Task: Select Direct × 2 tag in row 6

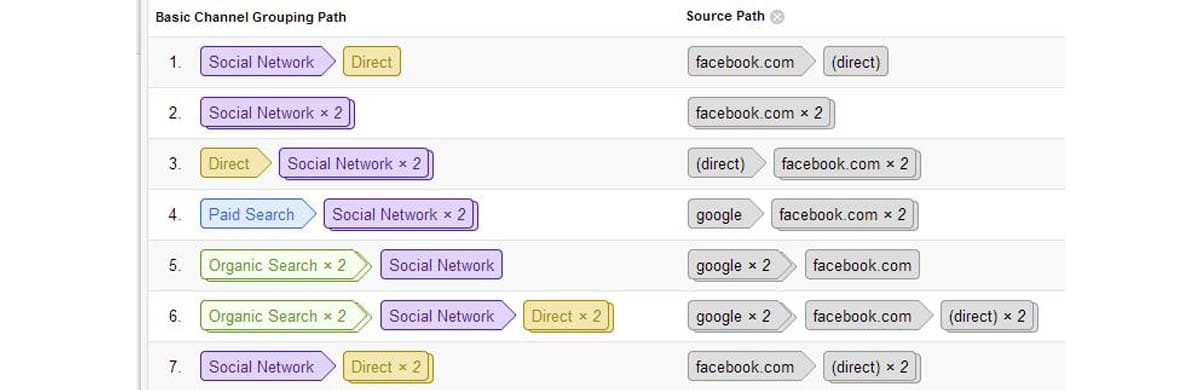Action: tap(567, 317)
